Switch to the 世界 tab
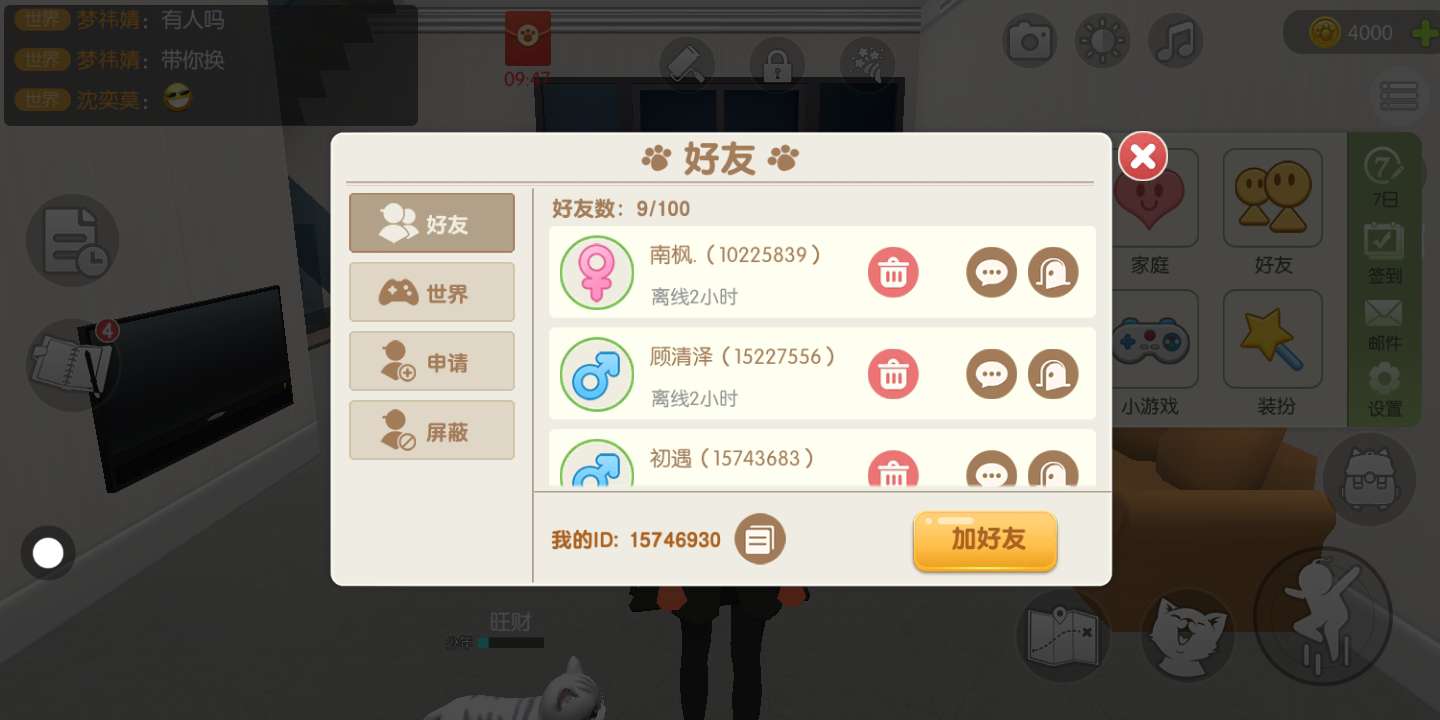 [432, 293]
